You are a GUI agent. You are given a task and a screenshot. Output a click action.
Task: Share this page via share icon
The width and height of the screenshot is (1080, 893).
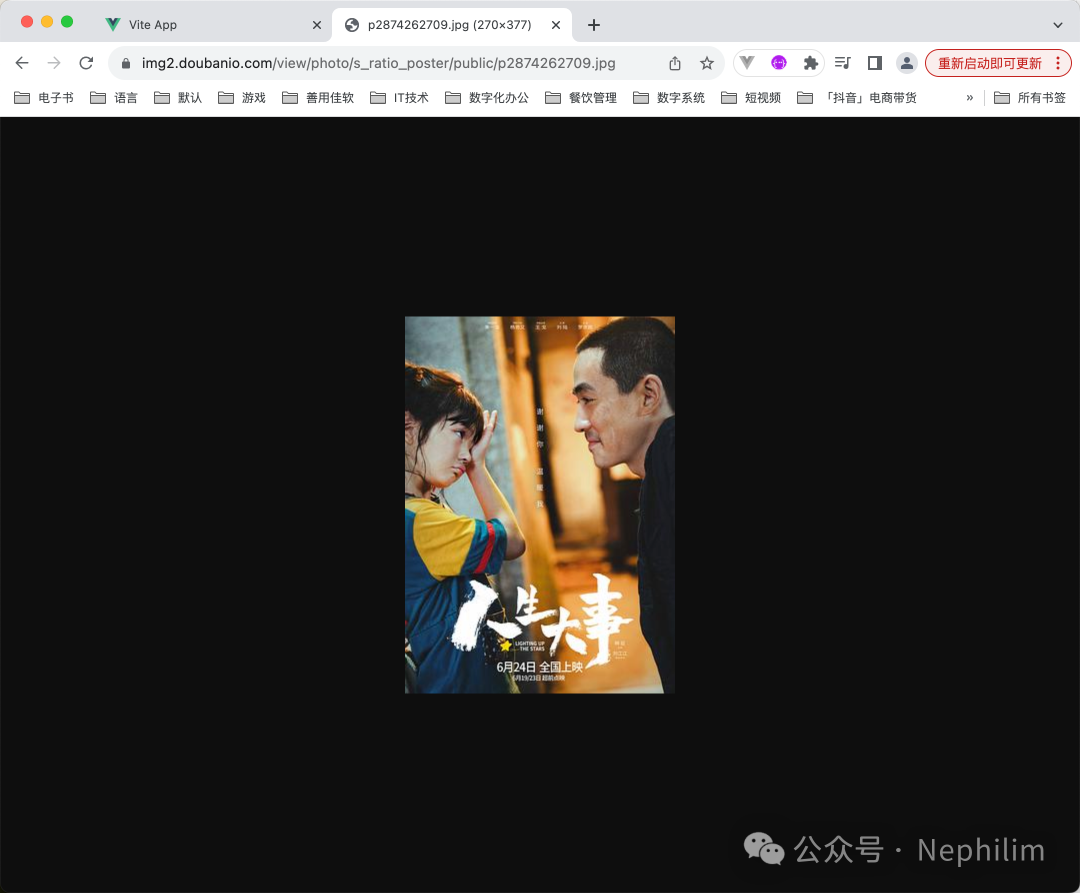(x=675, y=63)
